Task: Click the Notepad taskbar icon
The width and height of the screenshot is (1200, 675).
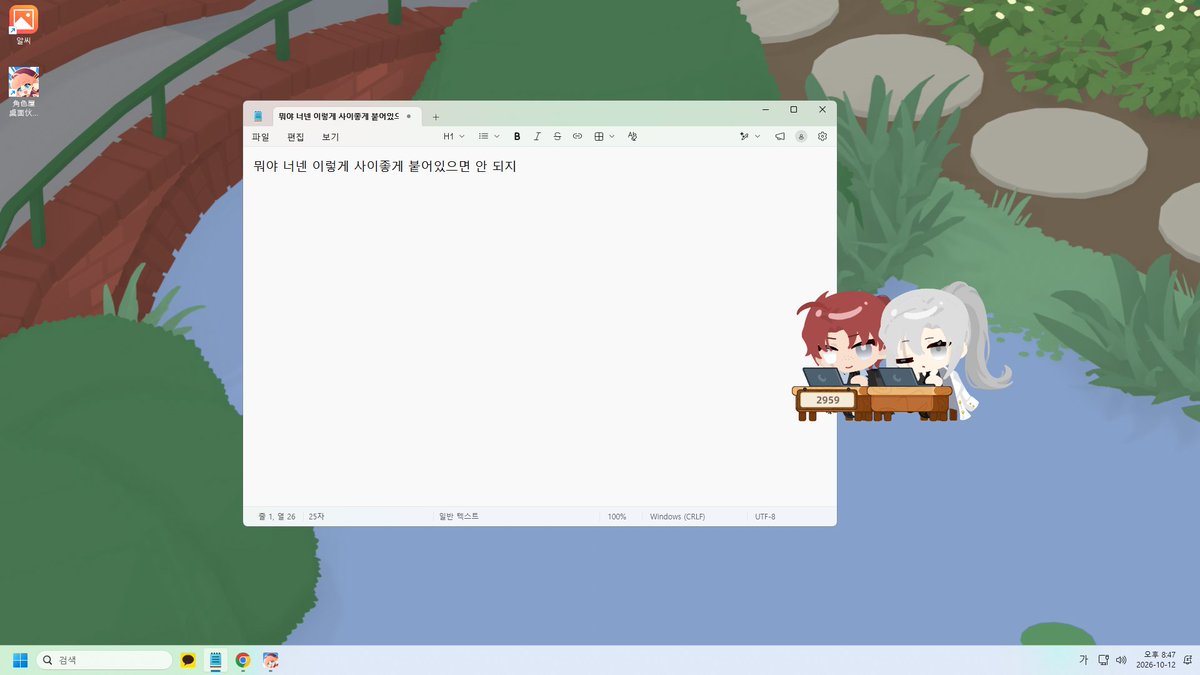Action: pyautogui.click(x=215, y=660)
